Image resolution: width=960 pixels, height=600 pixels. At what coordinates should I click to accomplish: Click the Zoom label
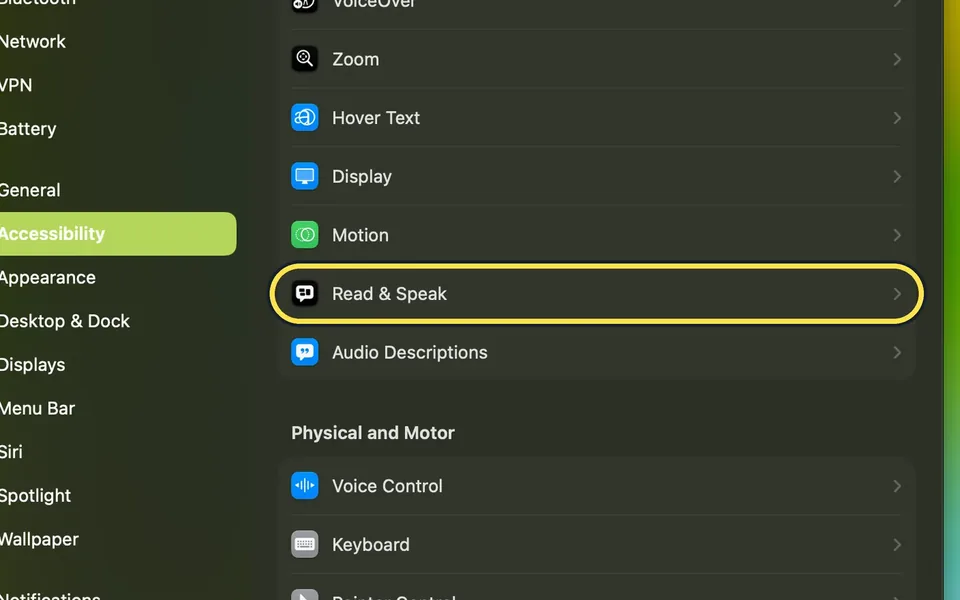(x=356, y=59)
